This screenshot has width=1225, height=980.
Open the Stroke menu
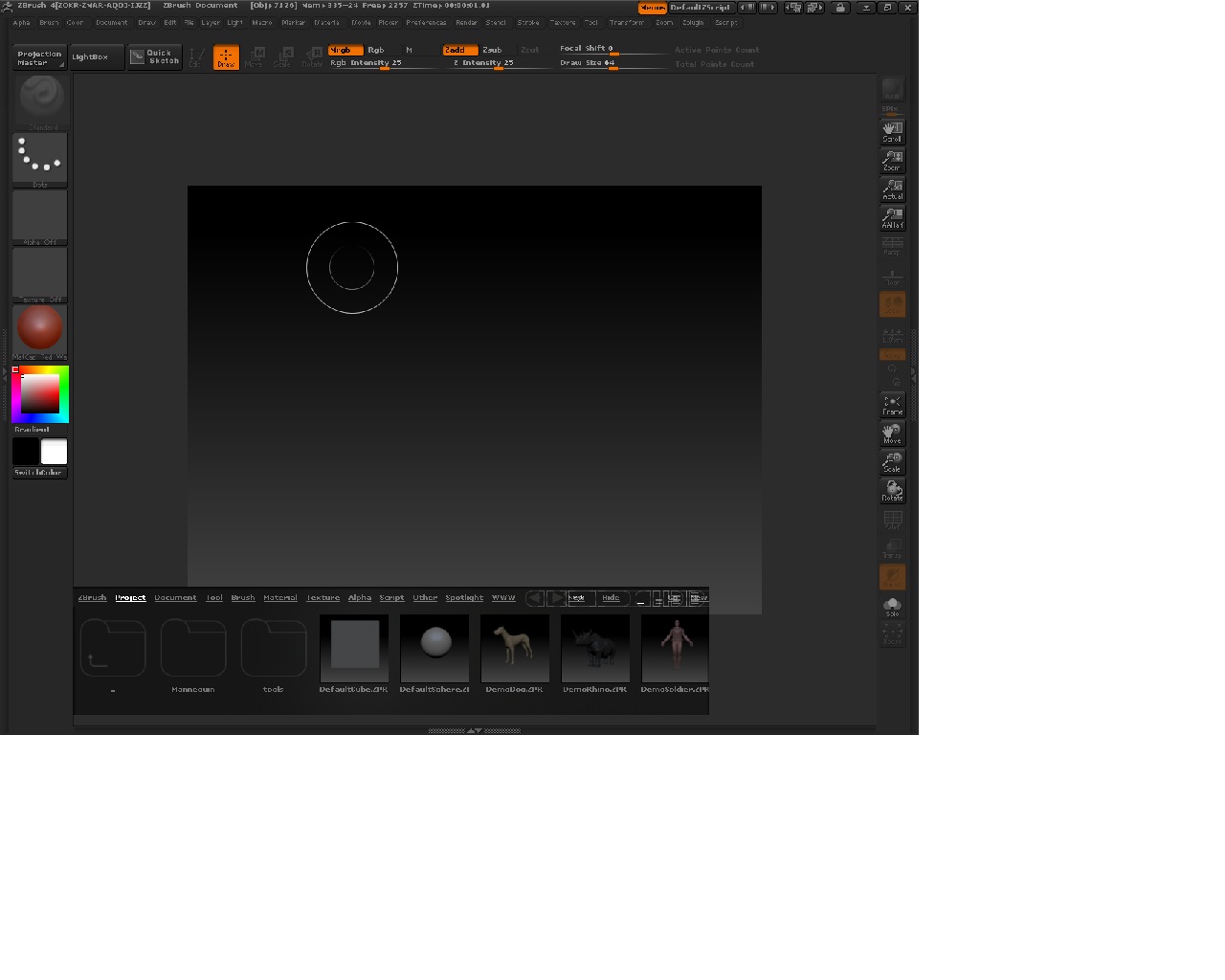tap(528, 23)
